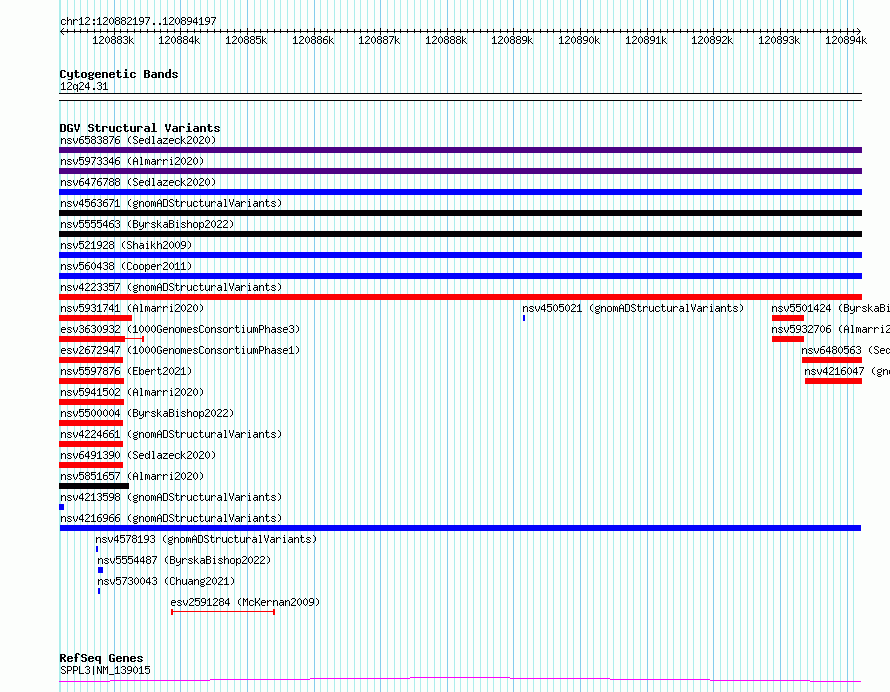Click the blue bar under nsv521928
The image size is (890, 692).
click(x=460, y=255)
